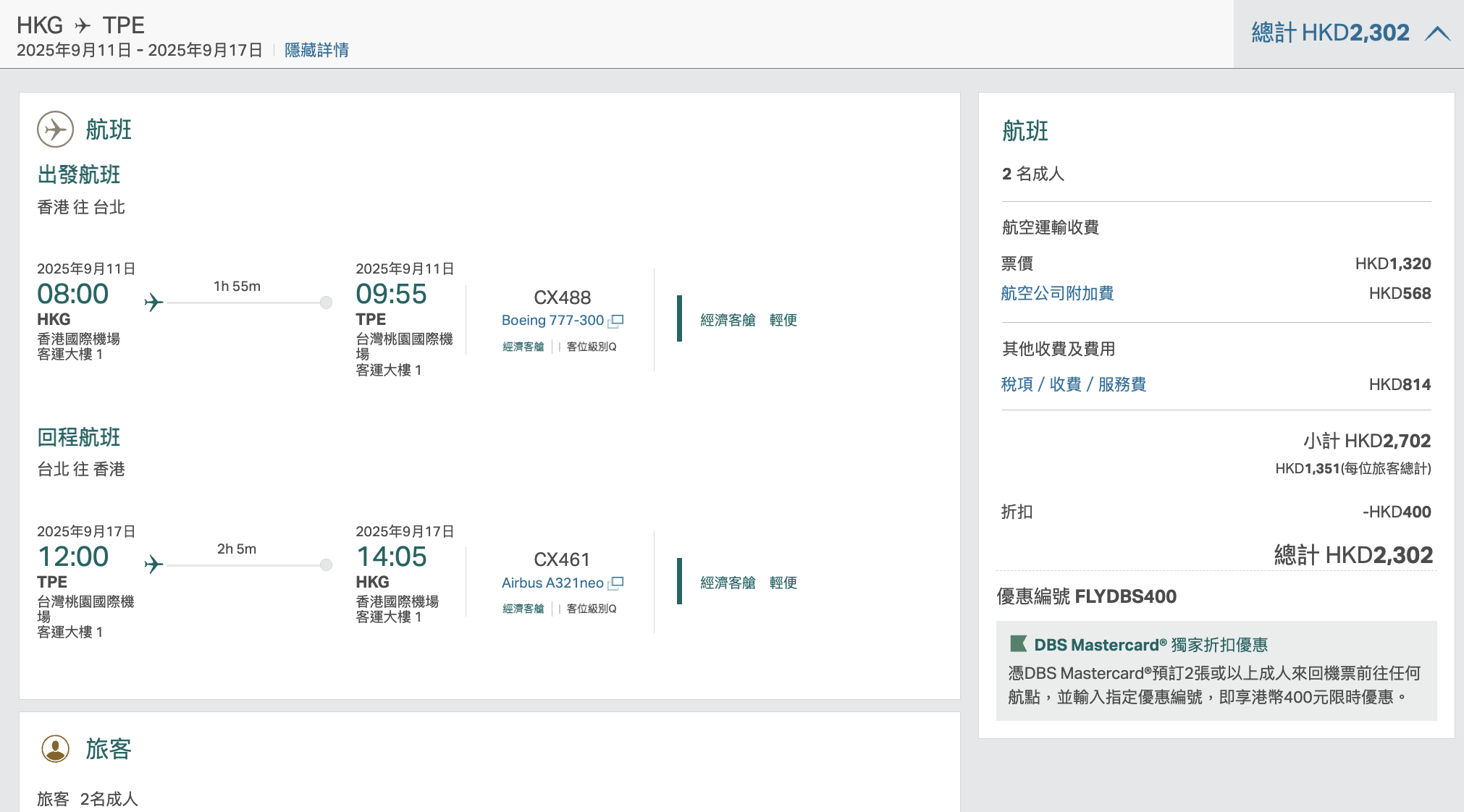
Task: Click the 小計 HKD2,702 subtotal
Action: 1367,441
